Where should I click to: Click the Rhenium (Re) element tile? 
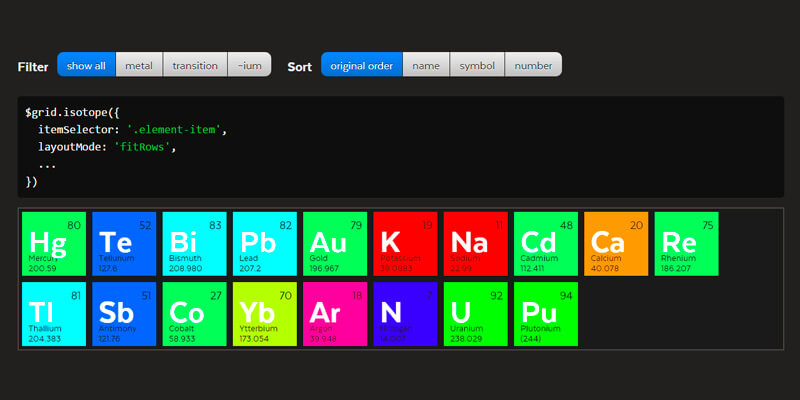tap(686, 243)
